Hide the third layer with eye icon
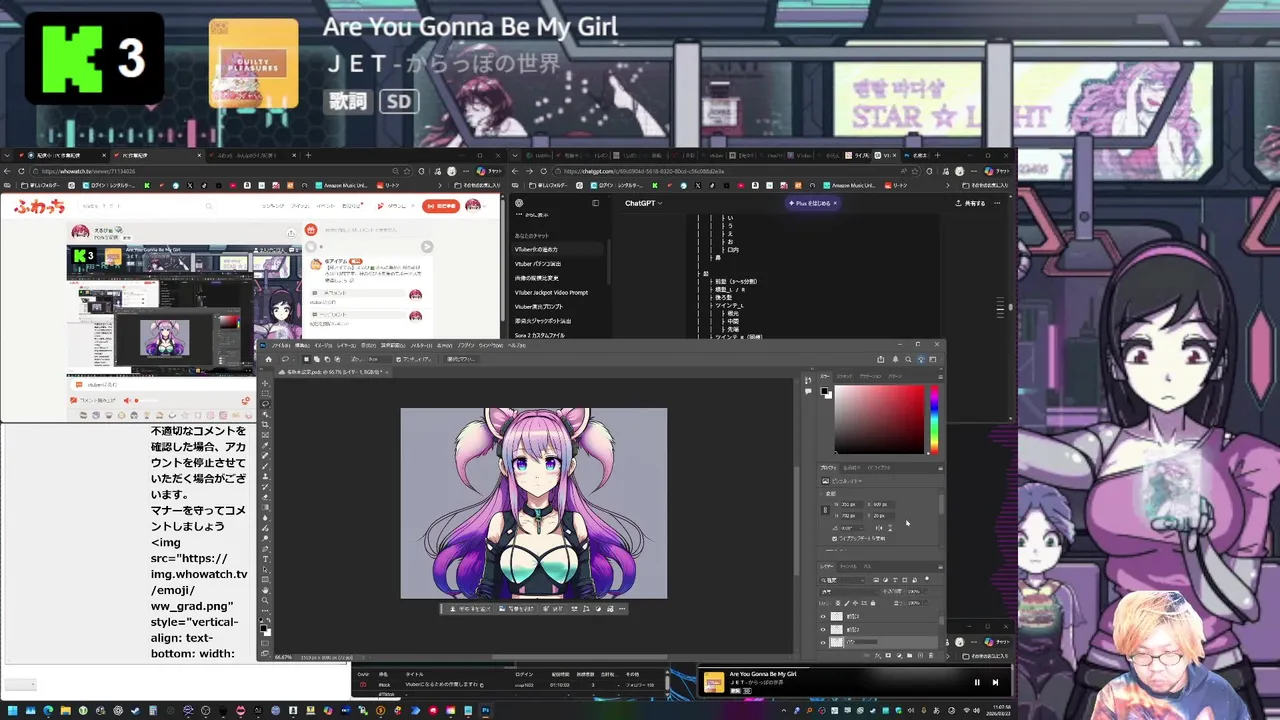 [823, 643]
